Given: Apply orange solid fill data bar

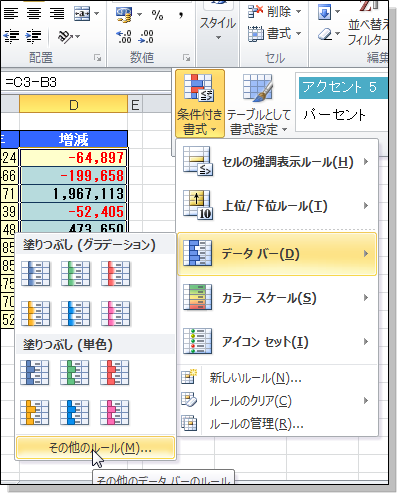Looking at the screenshot, I should point(35,413).
